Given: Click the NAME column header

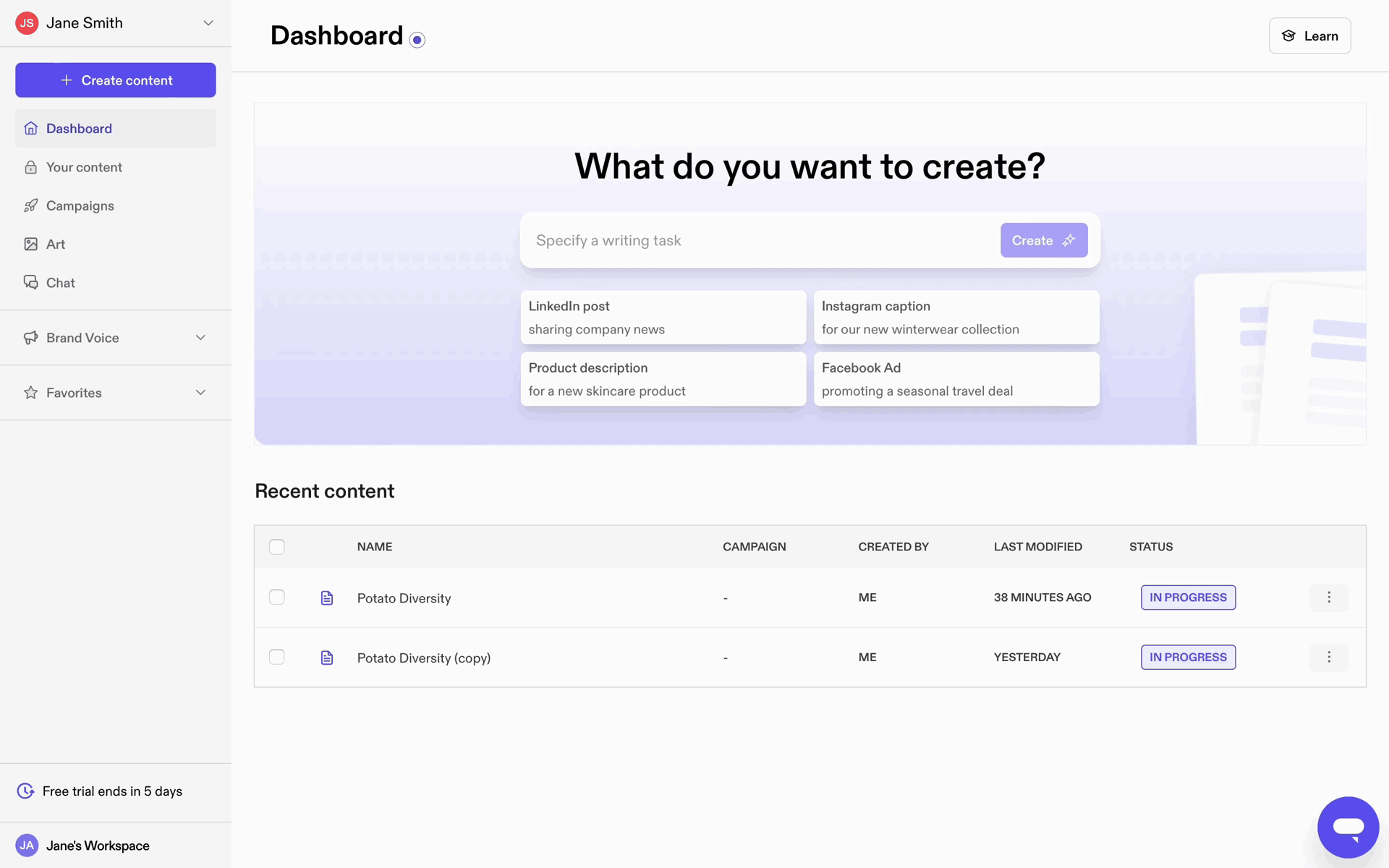Looking at the screenshot, I should tap(375, 547).
